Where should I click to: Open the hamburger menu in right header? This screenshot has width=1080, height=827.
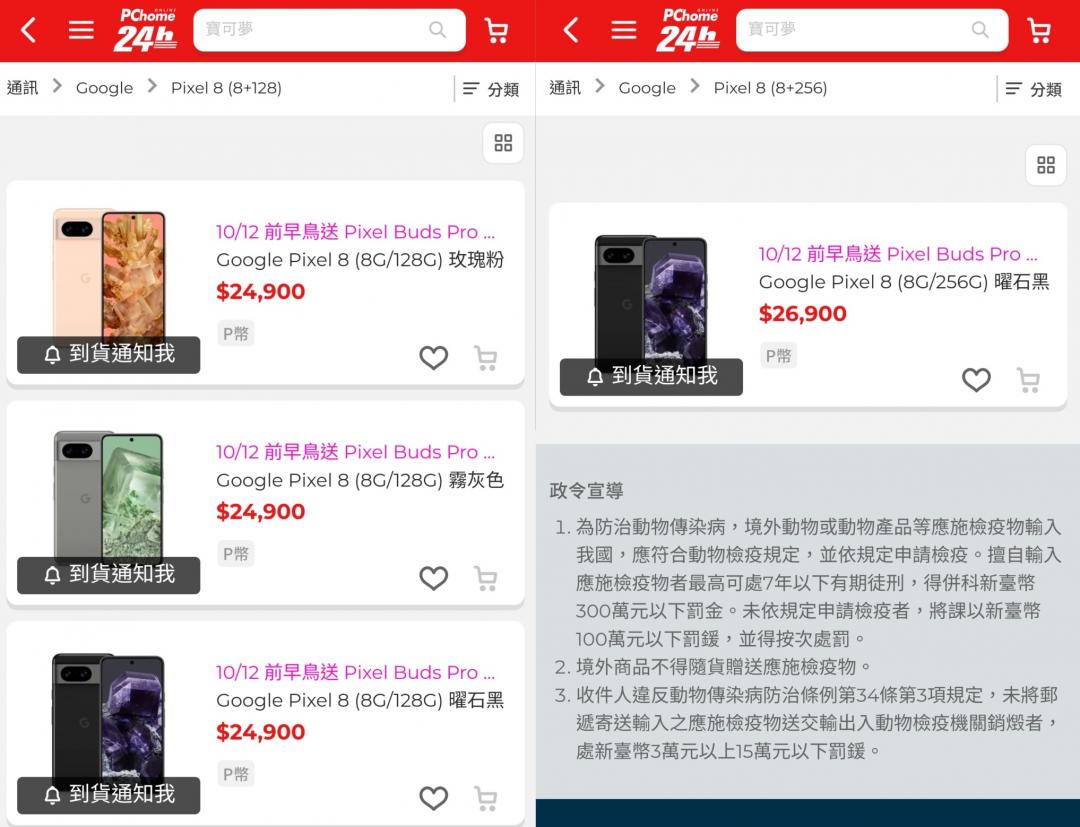coord(623,30)
